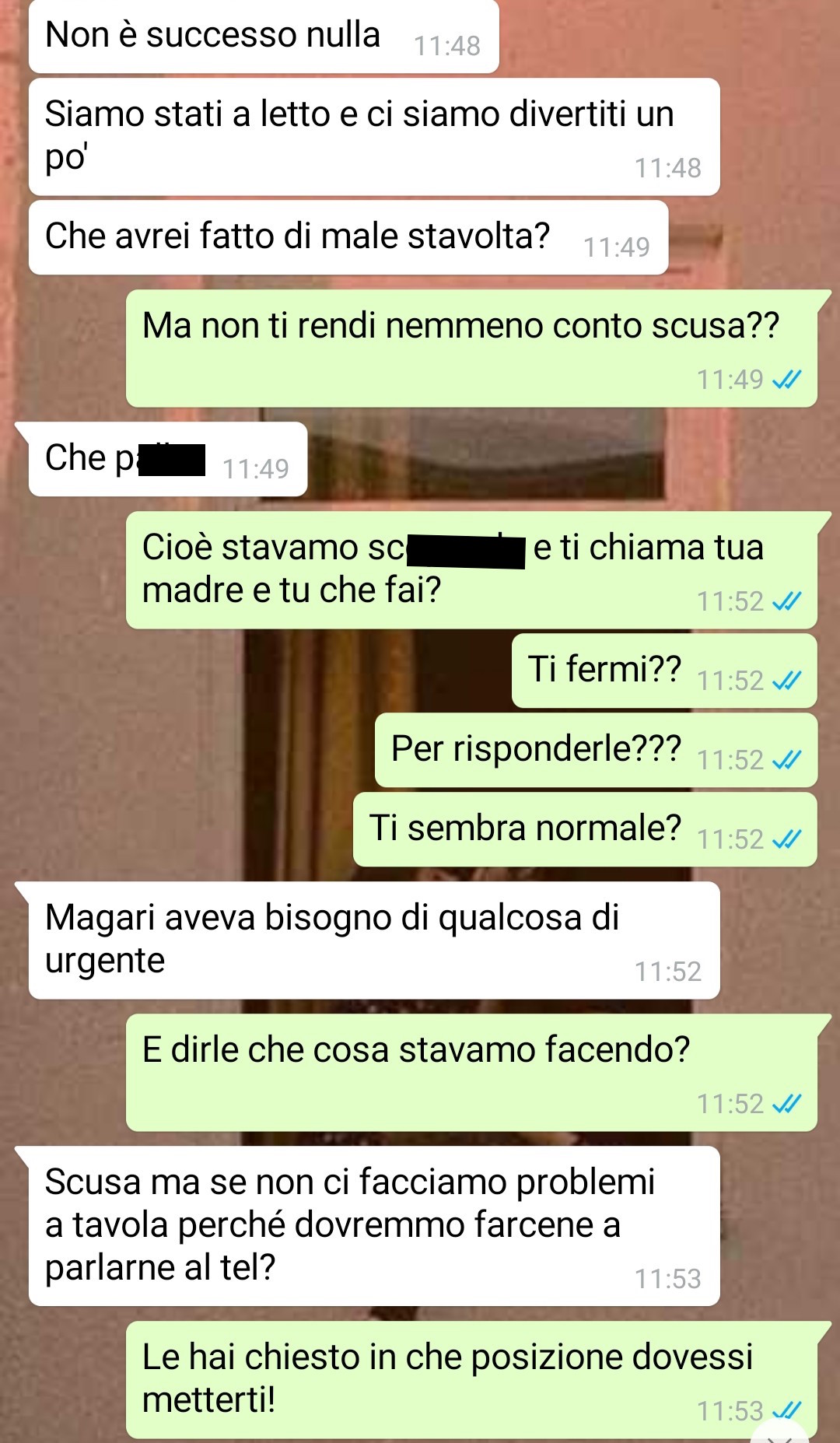The height and width of the screenshot is (1443, 840).
Task: Select the 'Magari aveva bisogno di qualcosa' bubble
Action: (374, 940)
